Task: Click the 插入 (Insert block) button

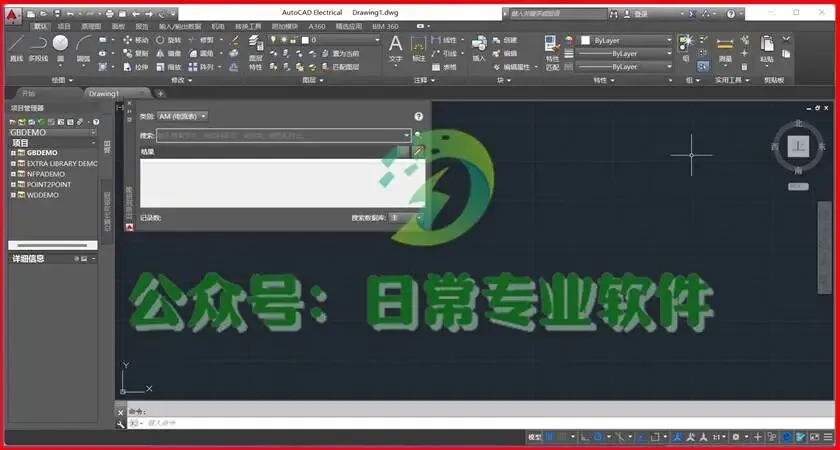Action: (x=479, y=49)
